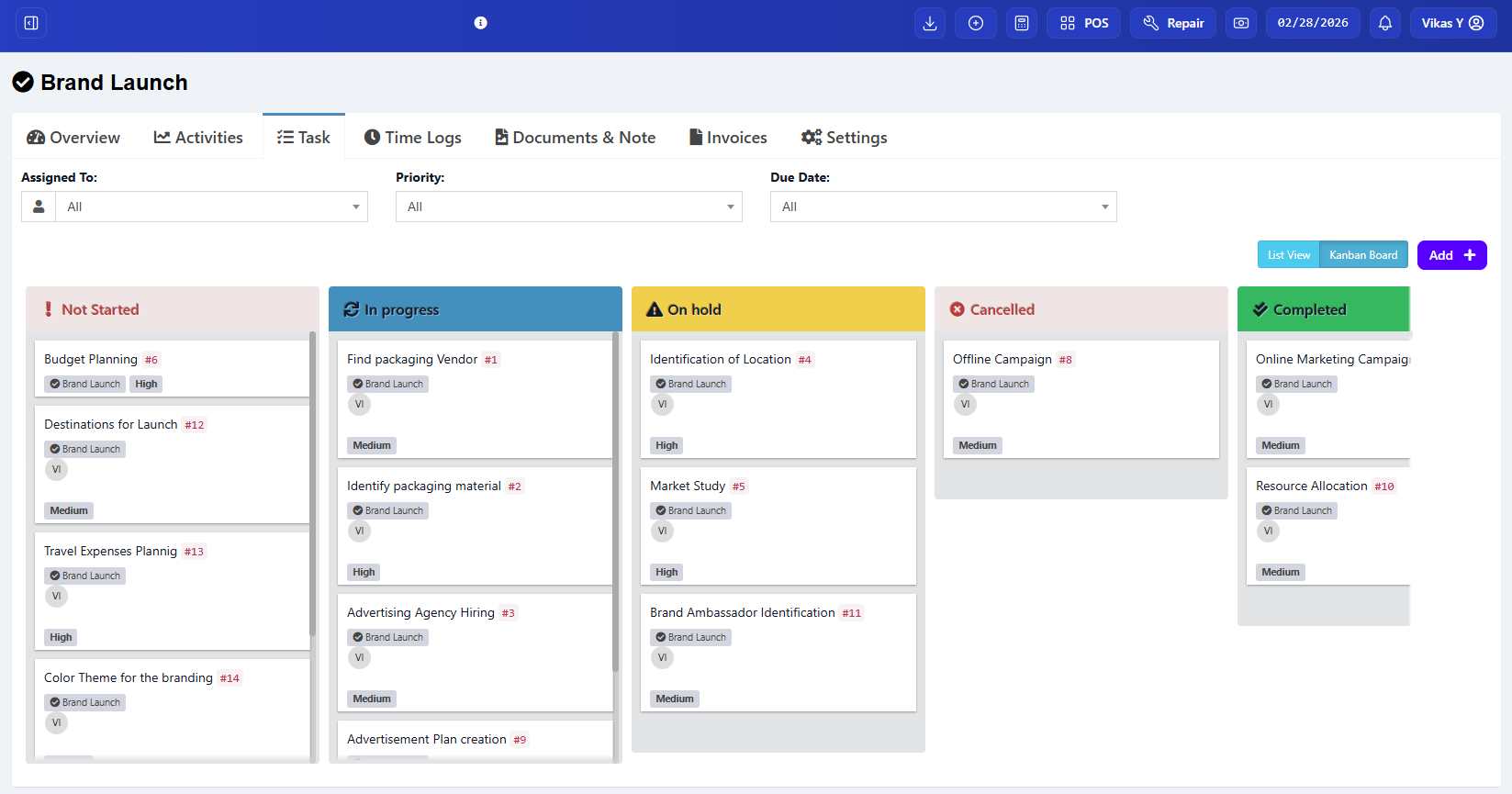
Task: Open the Time Logs tab
Action: click(413, 137)
